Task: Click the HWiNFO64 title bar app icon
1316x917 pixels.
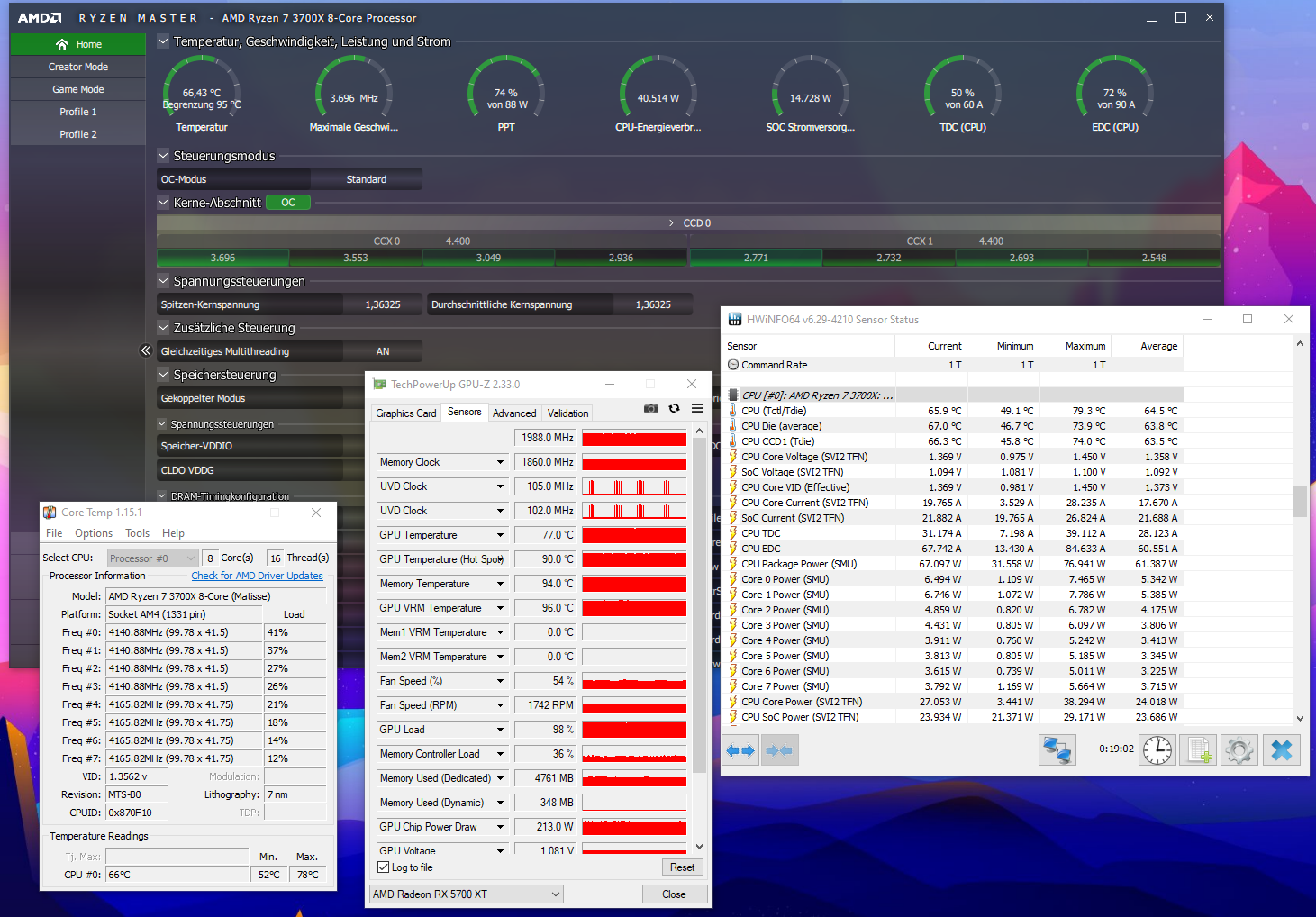Action: click(x=735, y=319)
